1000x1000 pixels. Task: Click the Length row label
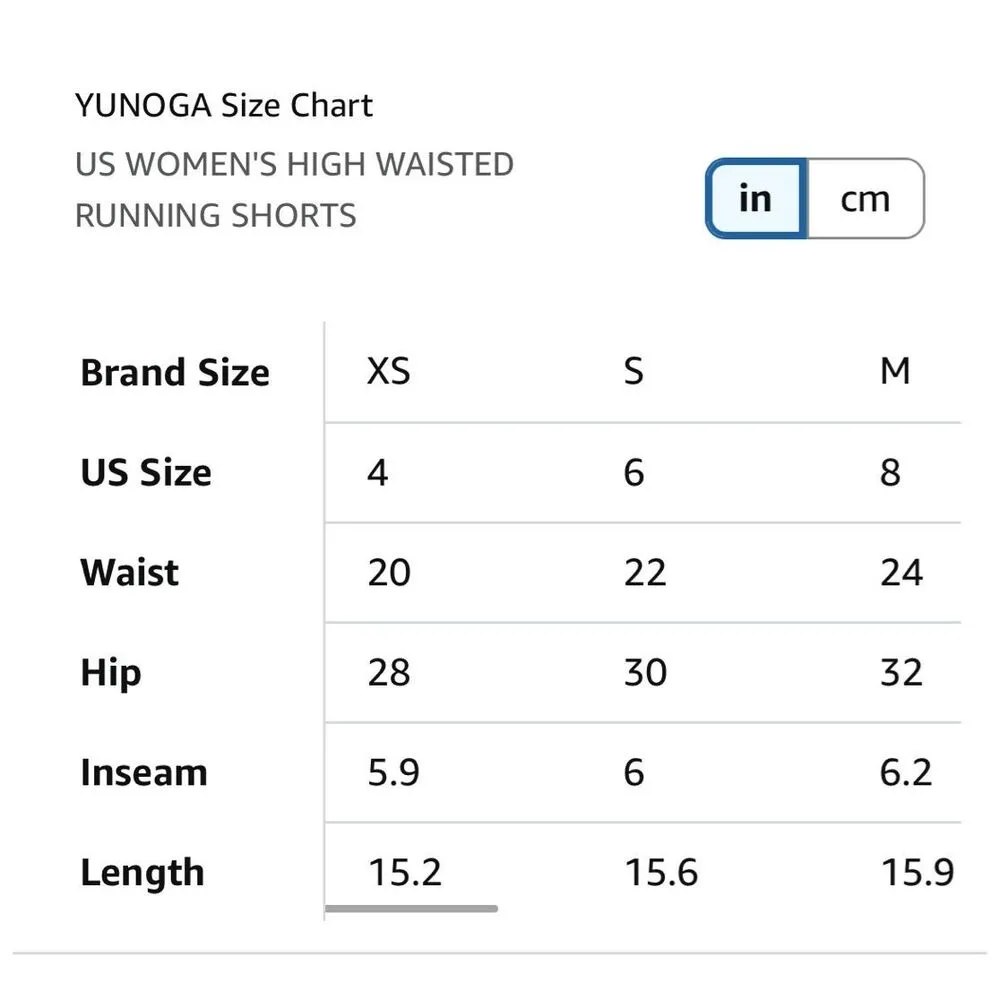[x=141, y=872]
